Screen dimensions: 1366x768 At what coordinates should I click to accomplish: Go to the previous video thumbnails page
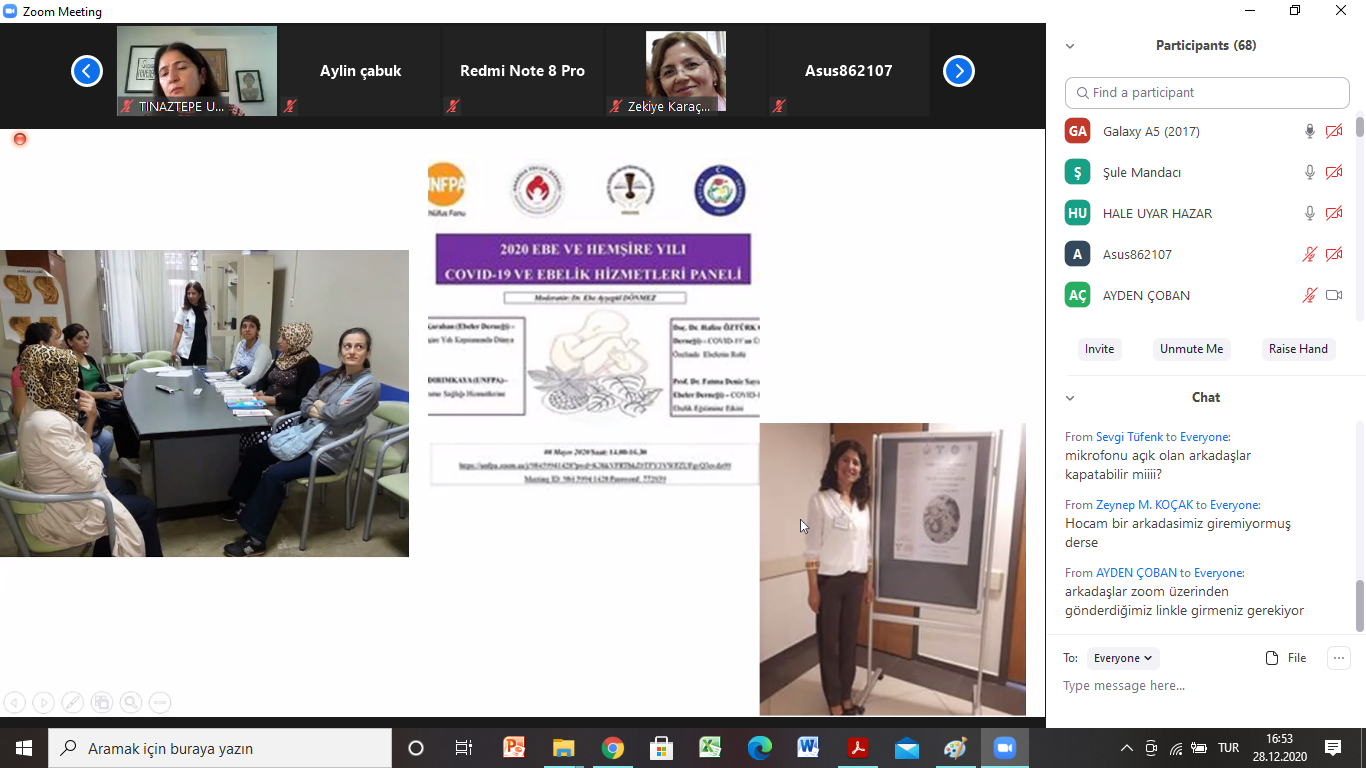pos(87,71)
